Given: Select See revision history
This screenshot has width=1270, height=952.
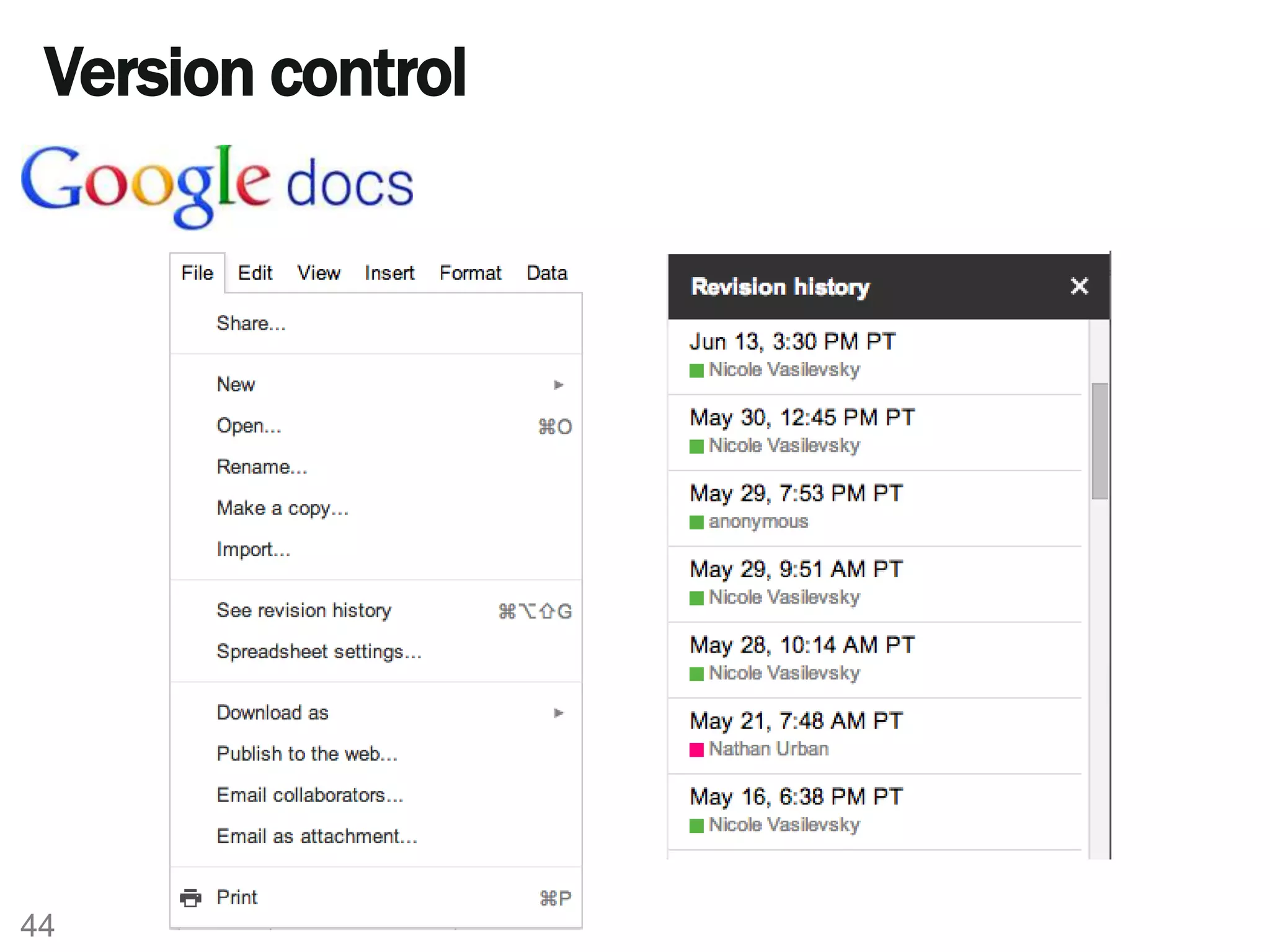Looking at the screenshot, I should (304, 610).
